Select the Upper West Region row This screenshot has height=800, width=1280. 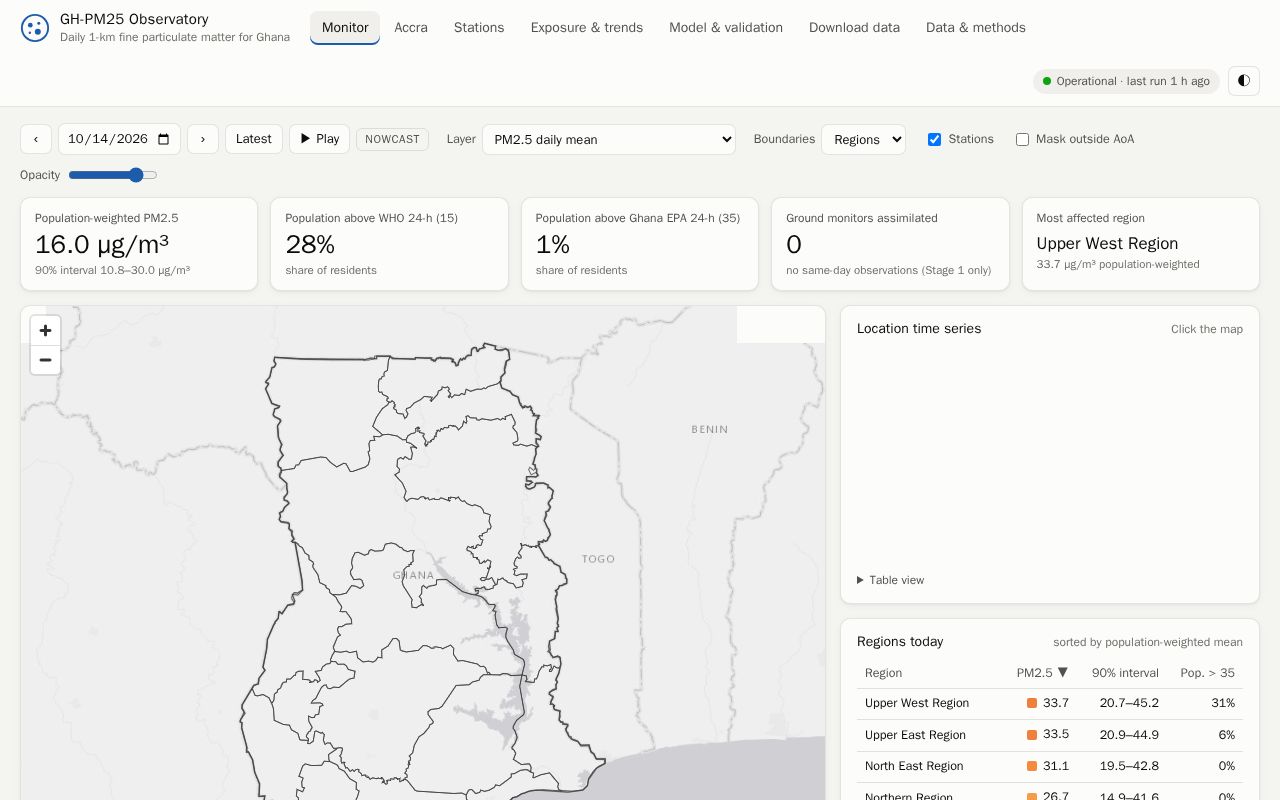pyautogui.click(x=1050, y=704)
